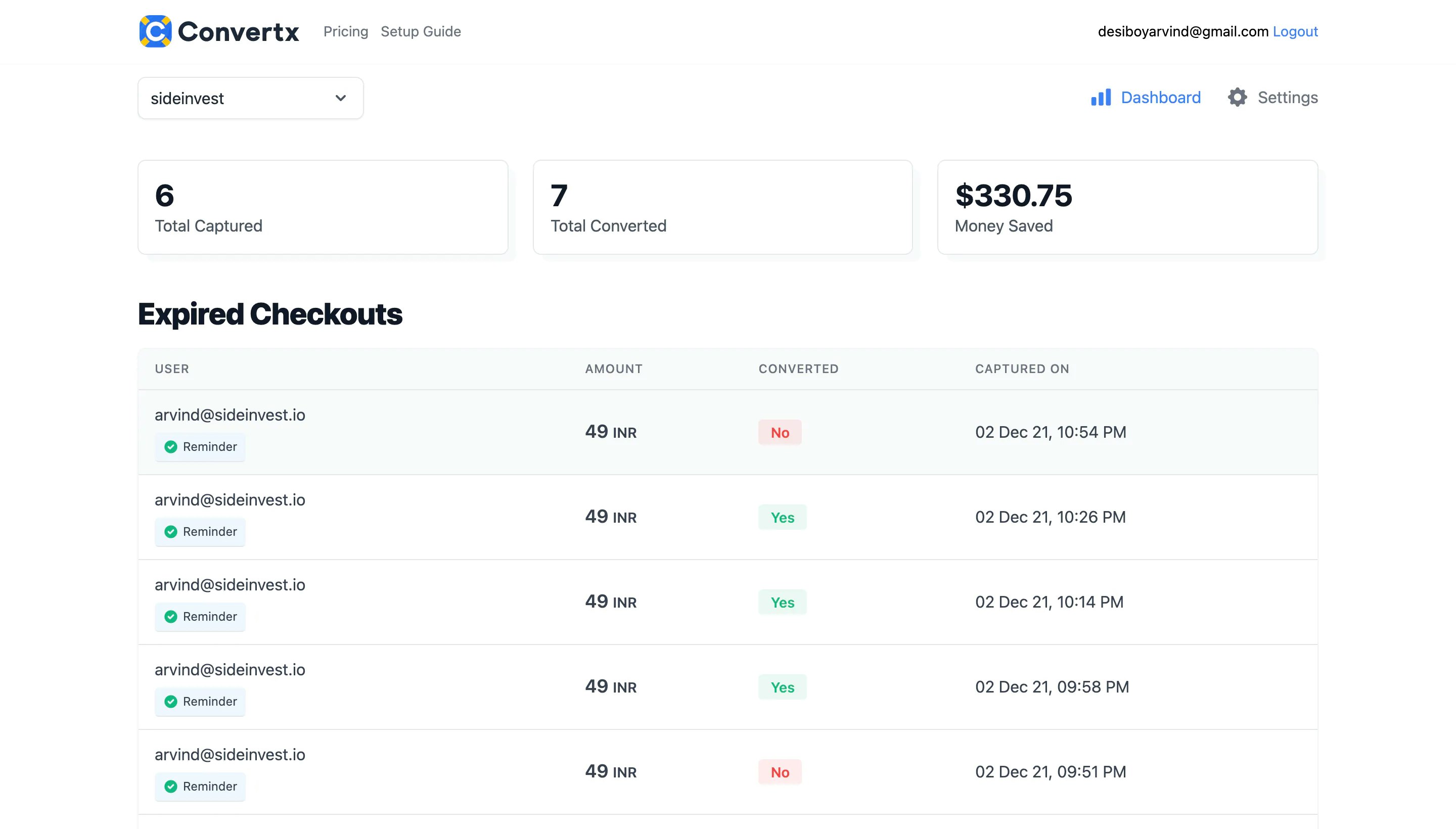Click the chevron arrow in sideinvest selector
The image size is (1456, 829).
(x=341, y=98)
